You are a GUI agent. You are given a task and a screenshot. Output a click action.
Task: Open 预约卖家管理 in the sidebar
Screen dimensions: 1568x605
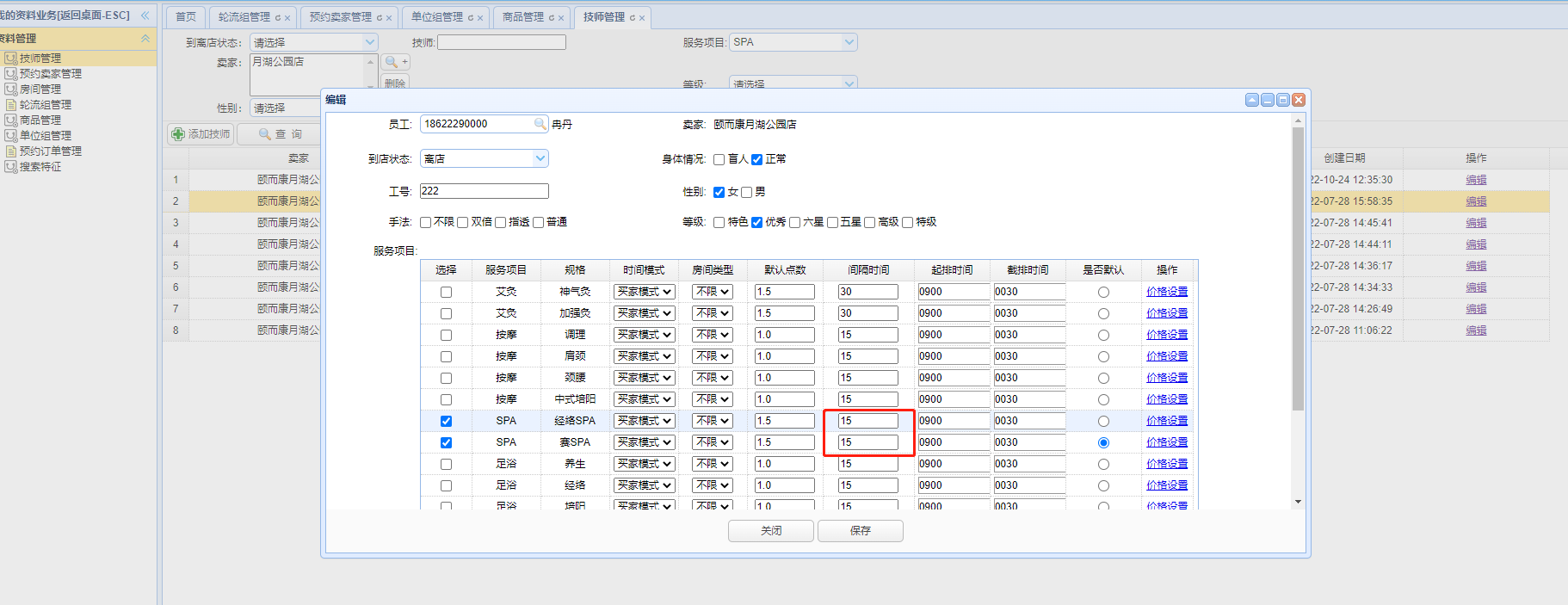pos(51,73)
